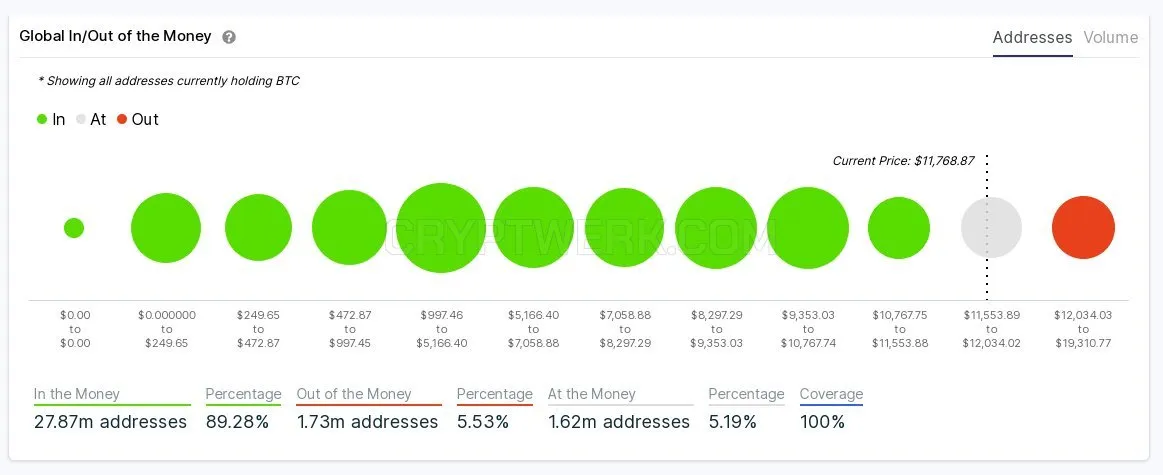Viewport: 1163px width, 475px height.
Task: Click the 89.28% percentage value
Action: coord(237,422)
